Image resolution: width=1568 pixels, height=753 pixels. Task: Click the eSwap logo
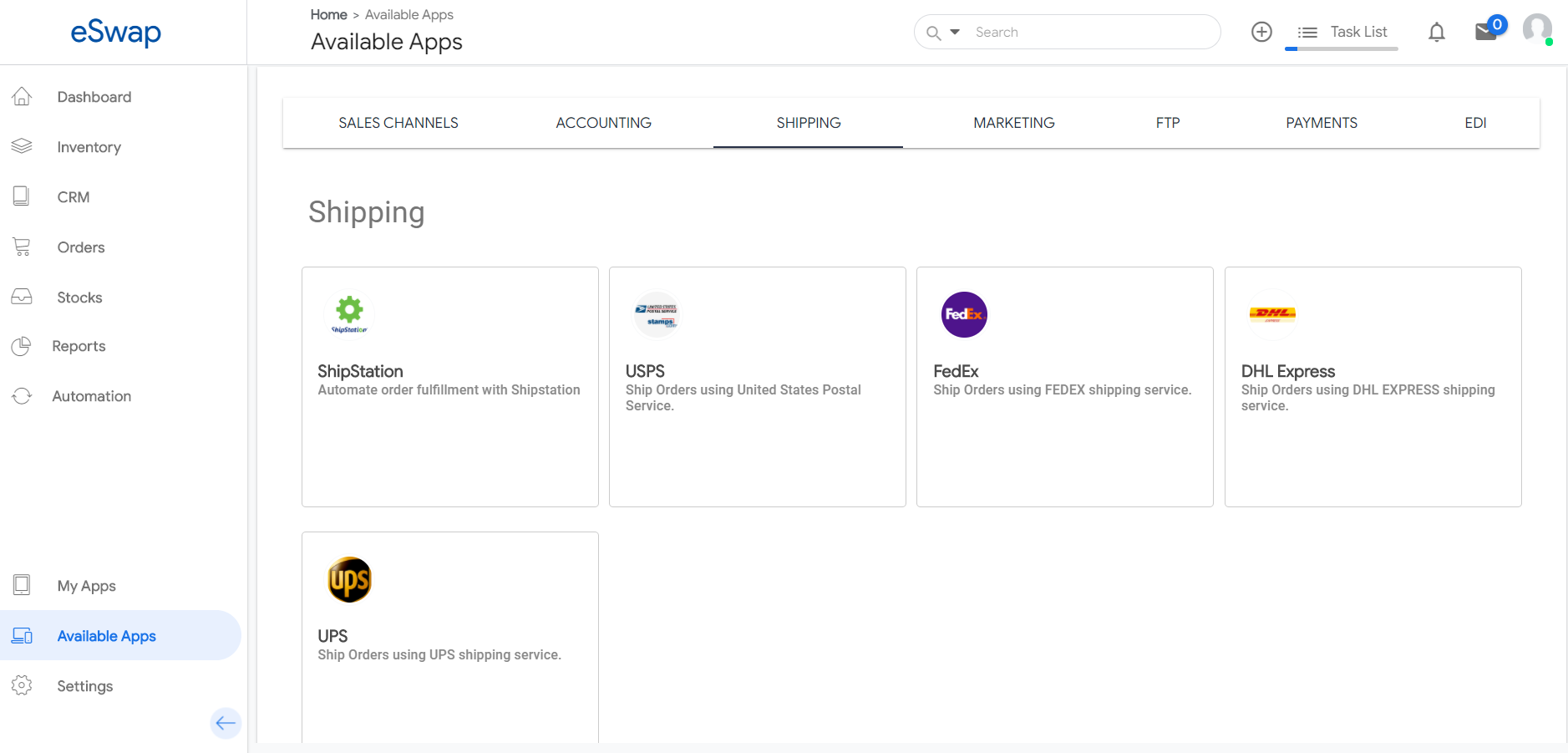click(x=116, y=33)
